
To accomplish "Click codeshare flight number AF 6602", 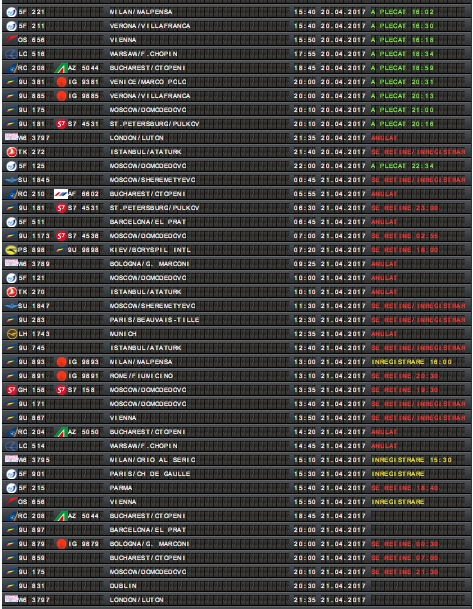I will (x=83, y=194).
